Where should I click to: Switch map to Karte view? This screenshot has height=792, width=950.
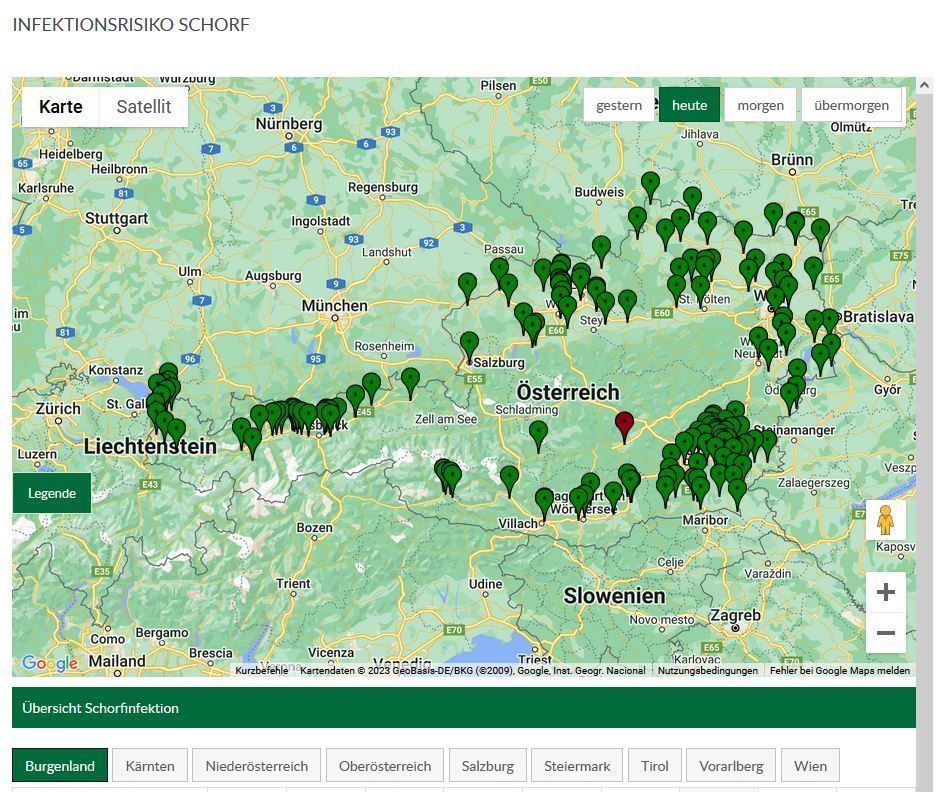(61, 107)
